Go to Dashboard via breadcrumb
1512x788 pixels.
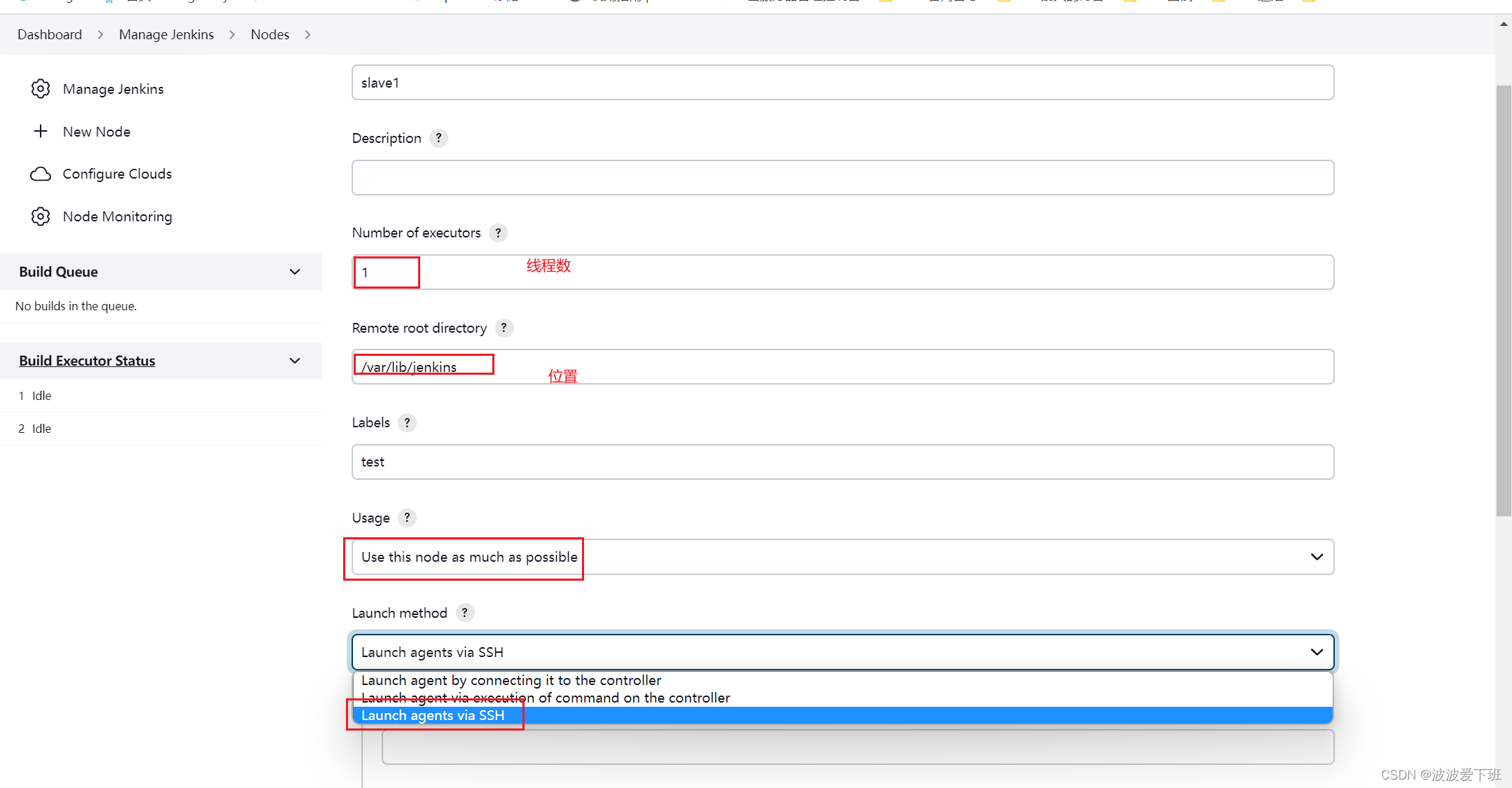coord(49,34)
